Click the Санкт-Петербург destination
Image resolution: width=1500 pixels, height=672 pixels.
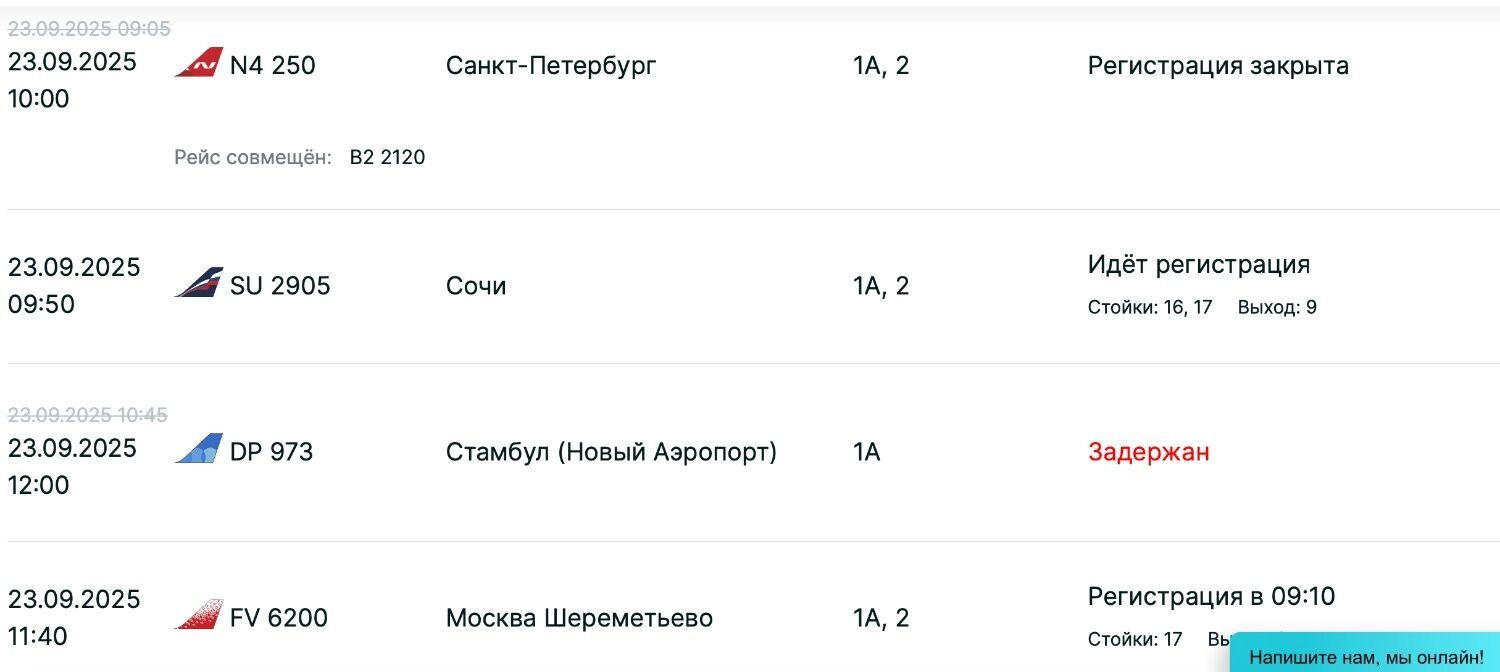pyautogui.click(x=551, y=66)
